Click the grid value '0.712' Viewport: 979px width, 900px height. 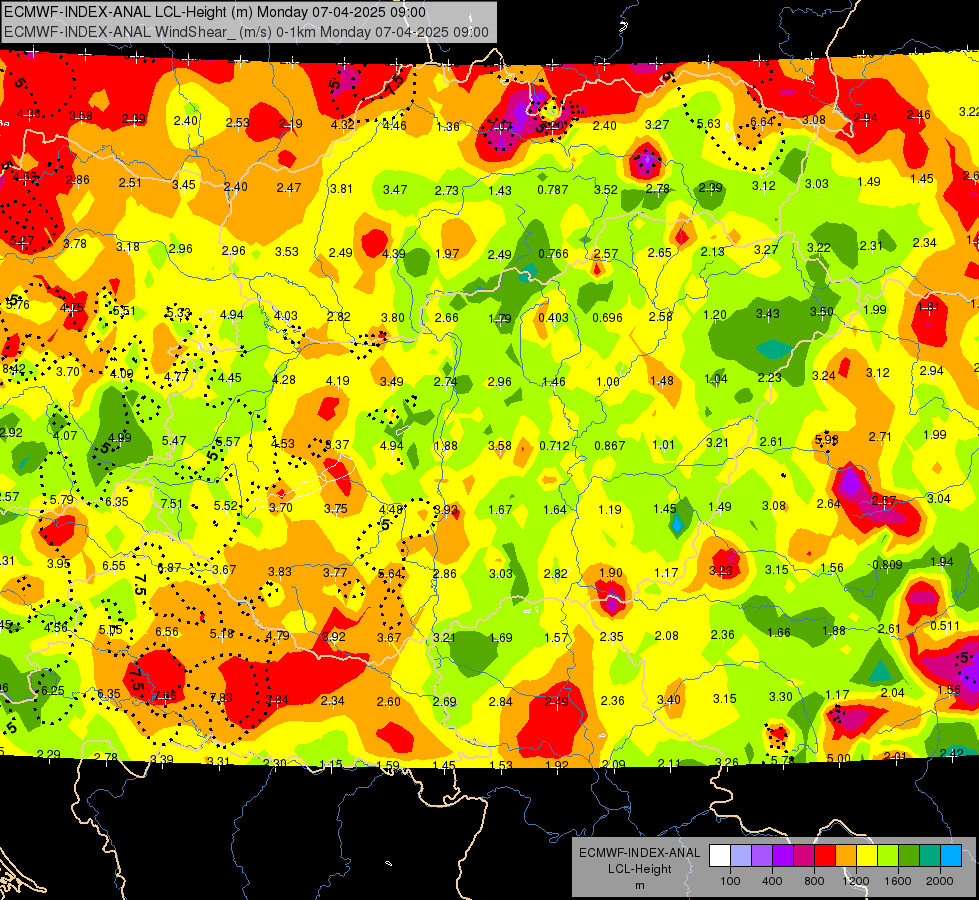pos(554,445)
